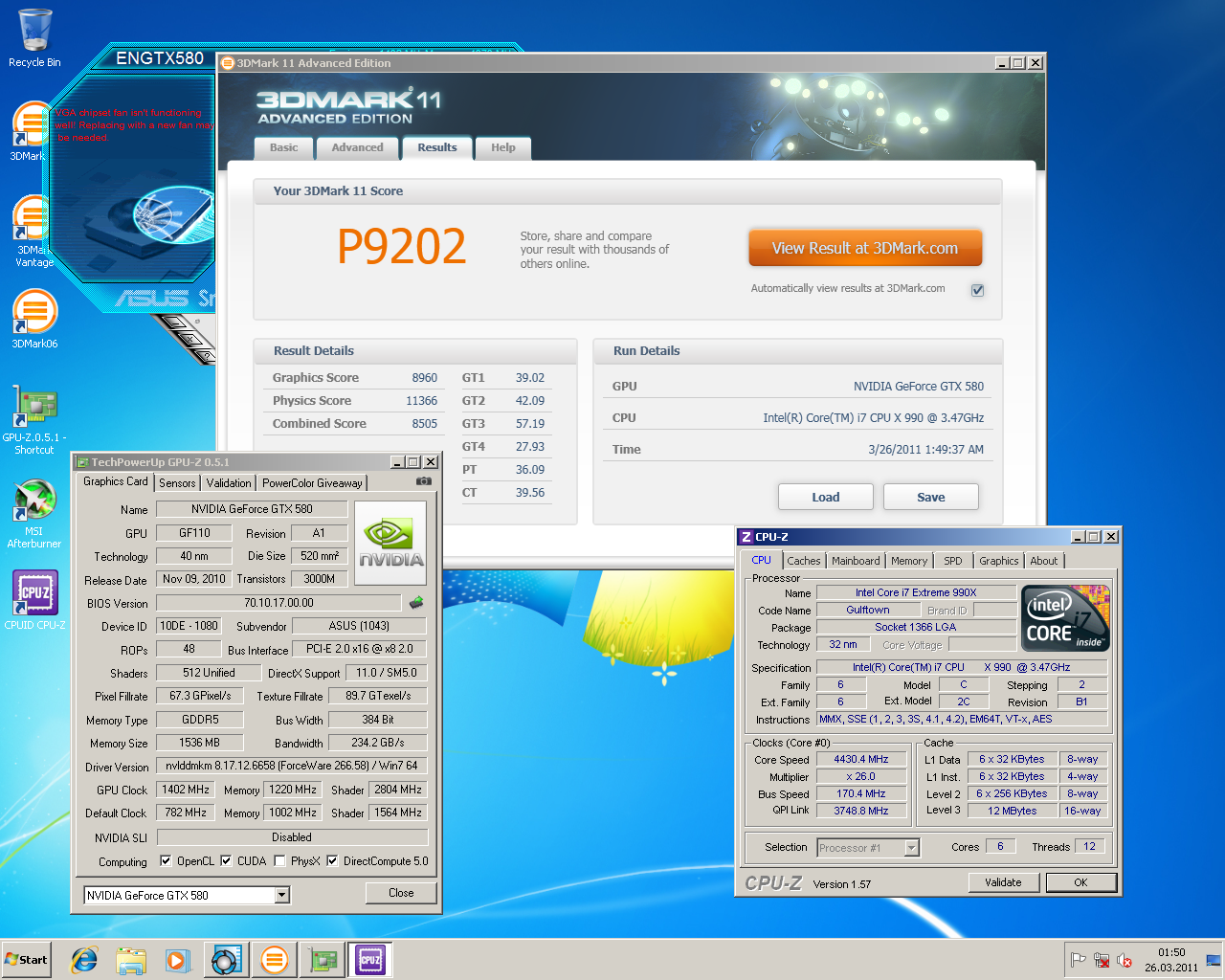The image size is (1225, 980).
Task: Enable the PhysX checkbox in GPU-Z
Action: pos(279,860)
